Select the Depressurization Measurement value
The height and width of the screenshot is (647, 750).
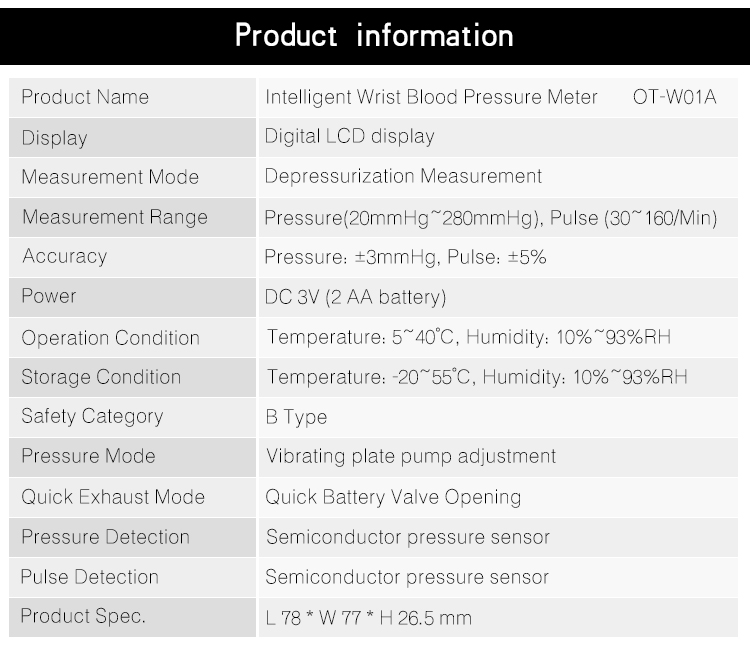click(403, 176)
